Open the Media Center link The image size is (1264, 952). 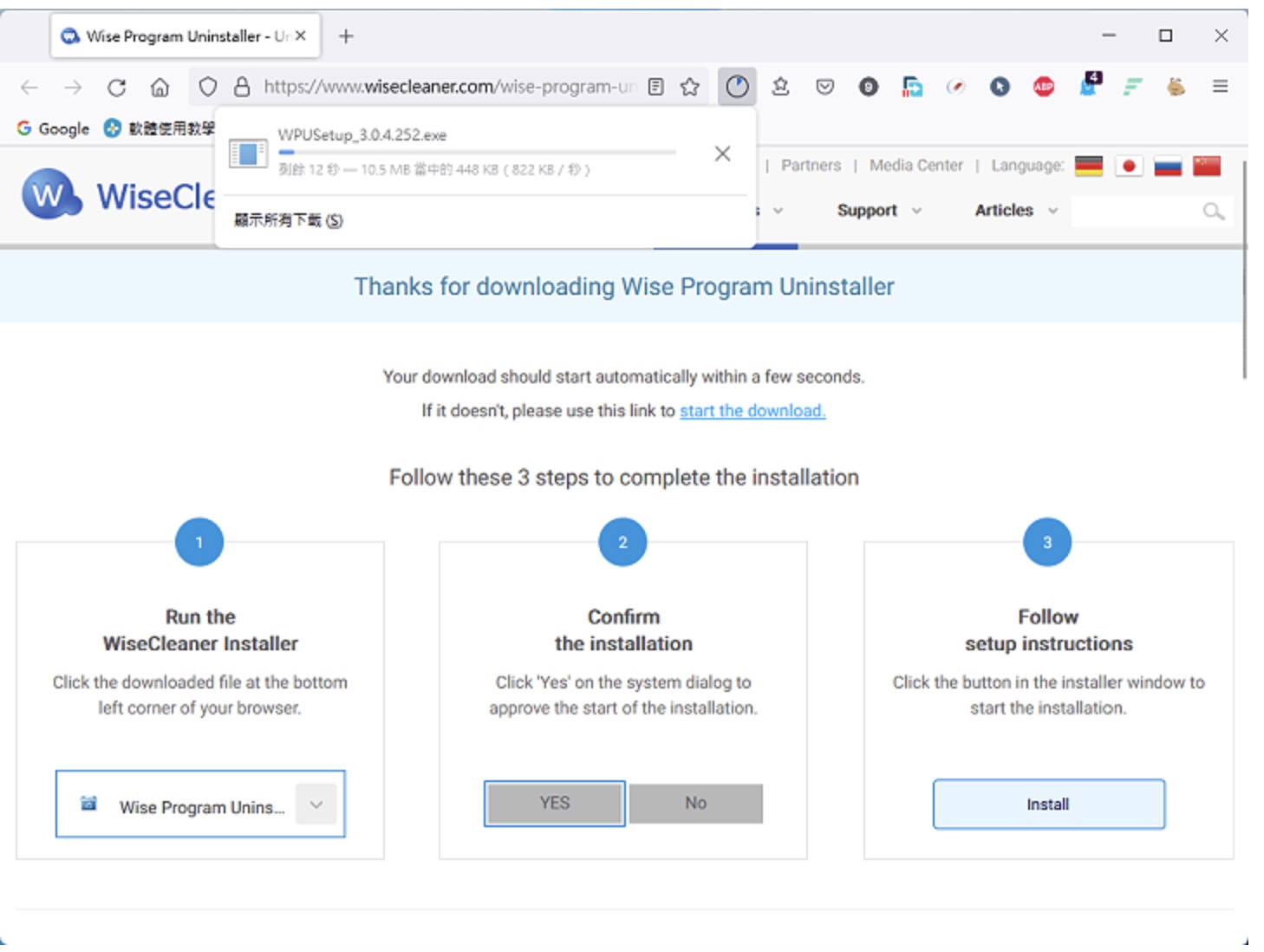click(915, 166)
